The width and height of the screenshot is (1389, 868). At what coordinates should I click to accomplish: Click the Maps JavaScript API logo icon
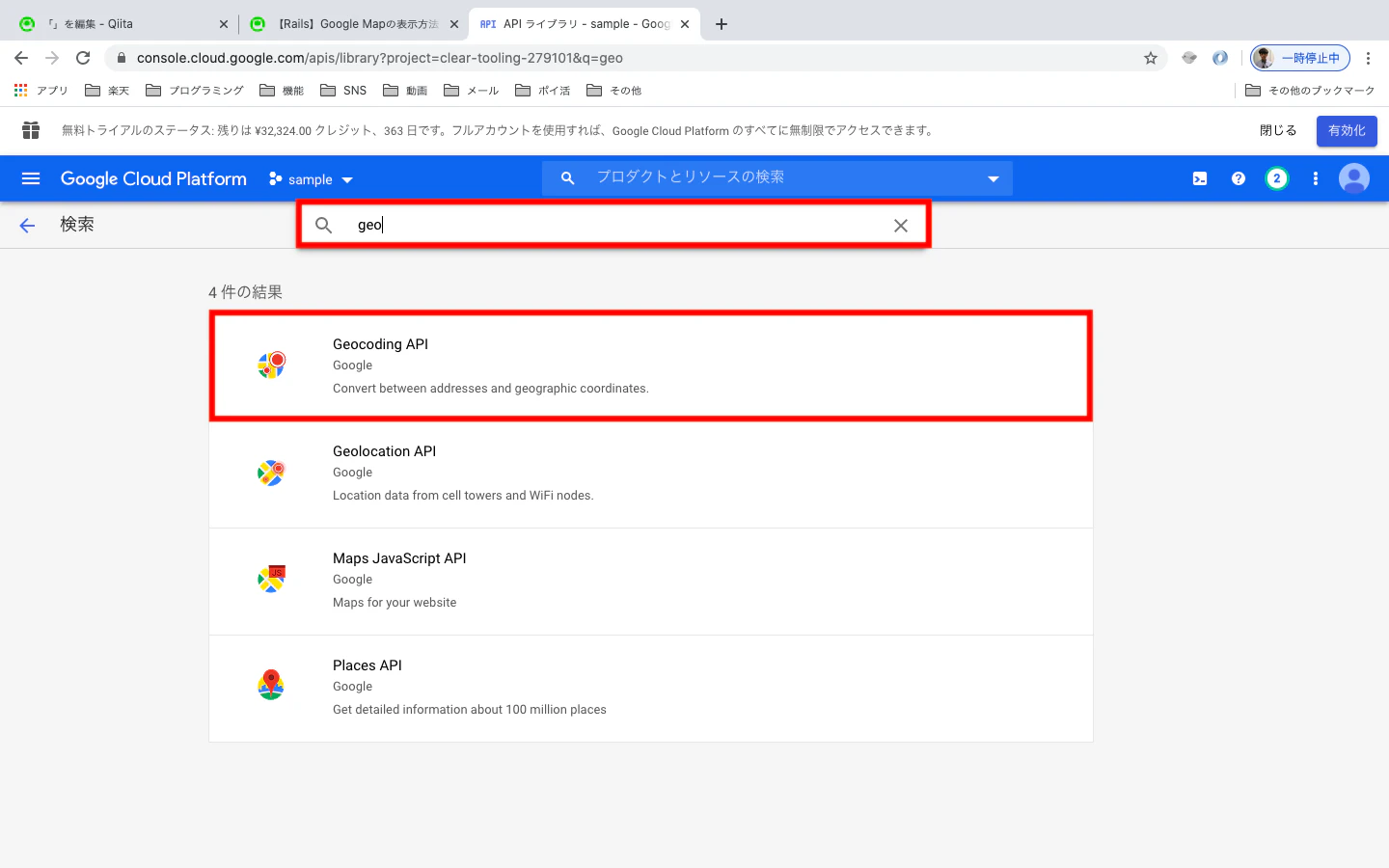point(272,579)
